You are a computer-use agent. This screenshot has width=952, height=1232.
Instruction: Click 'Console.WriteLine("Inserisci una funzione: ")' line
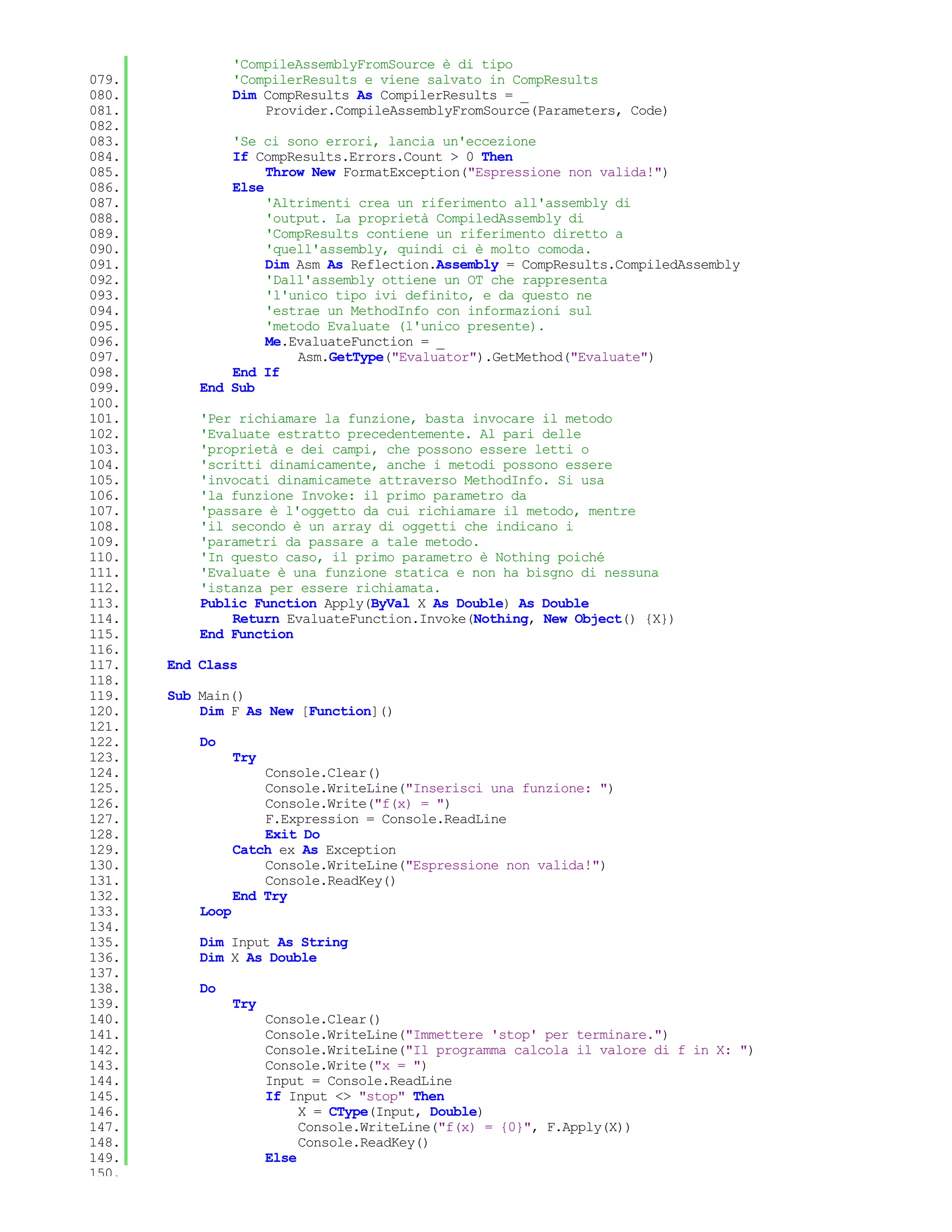tap(439, 788)
